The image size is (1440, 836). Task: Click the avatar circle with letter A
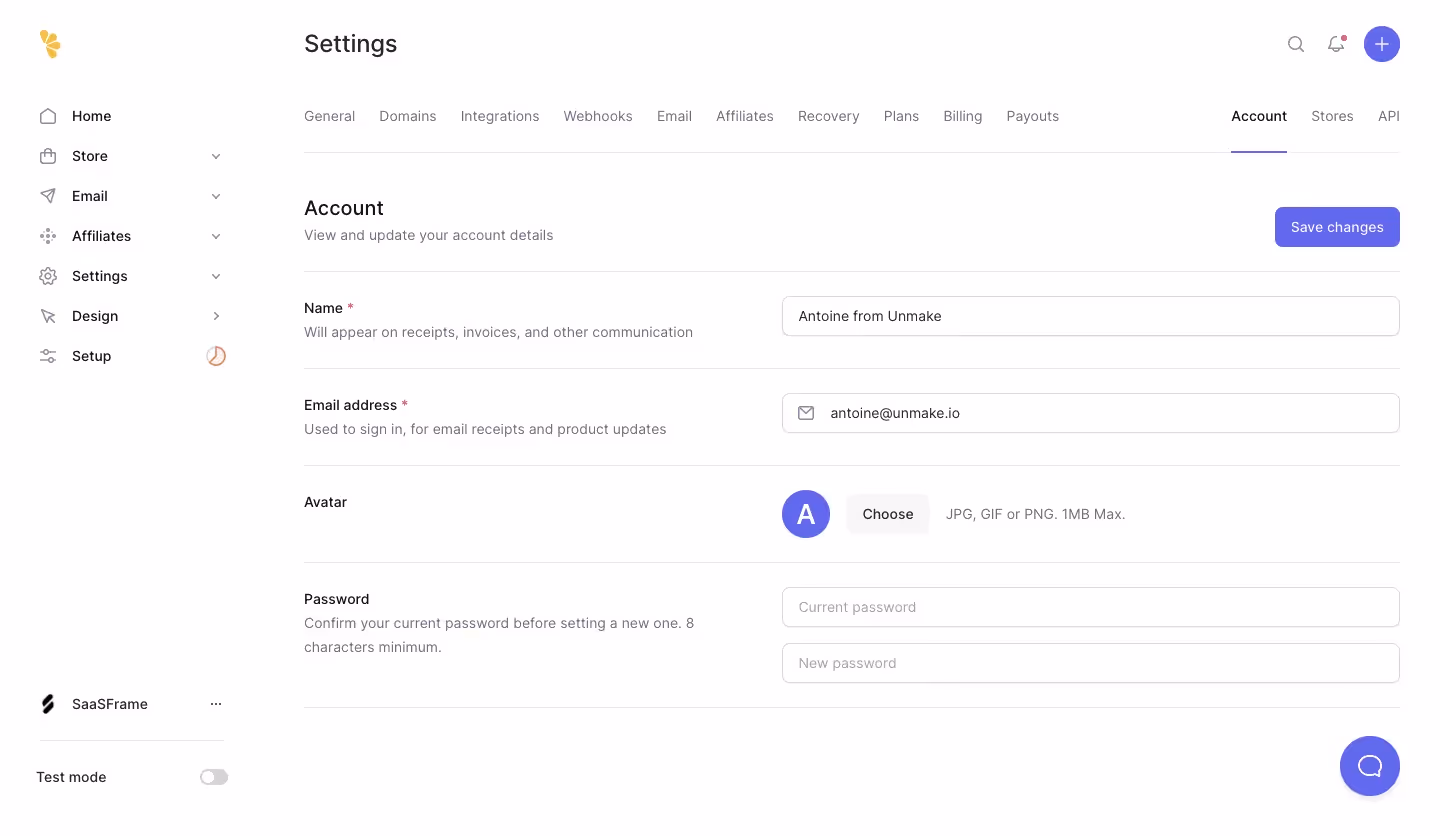coord(805,514)
